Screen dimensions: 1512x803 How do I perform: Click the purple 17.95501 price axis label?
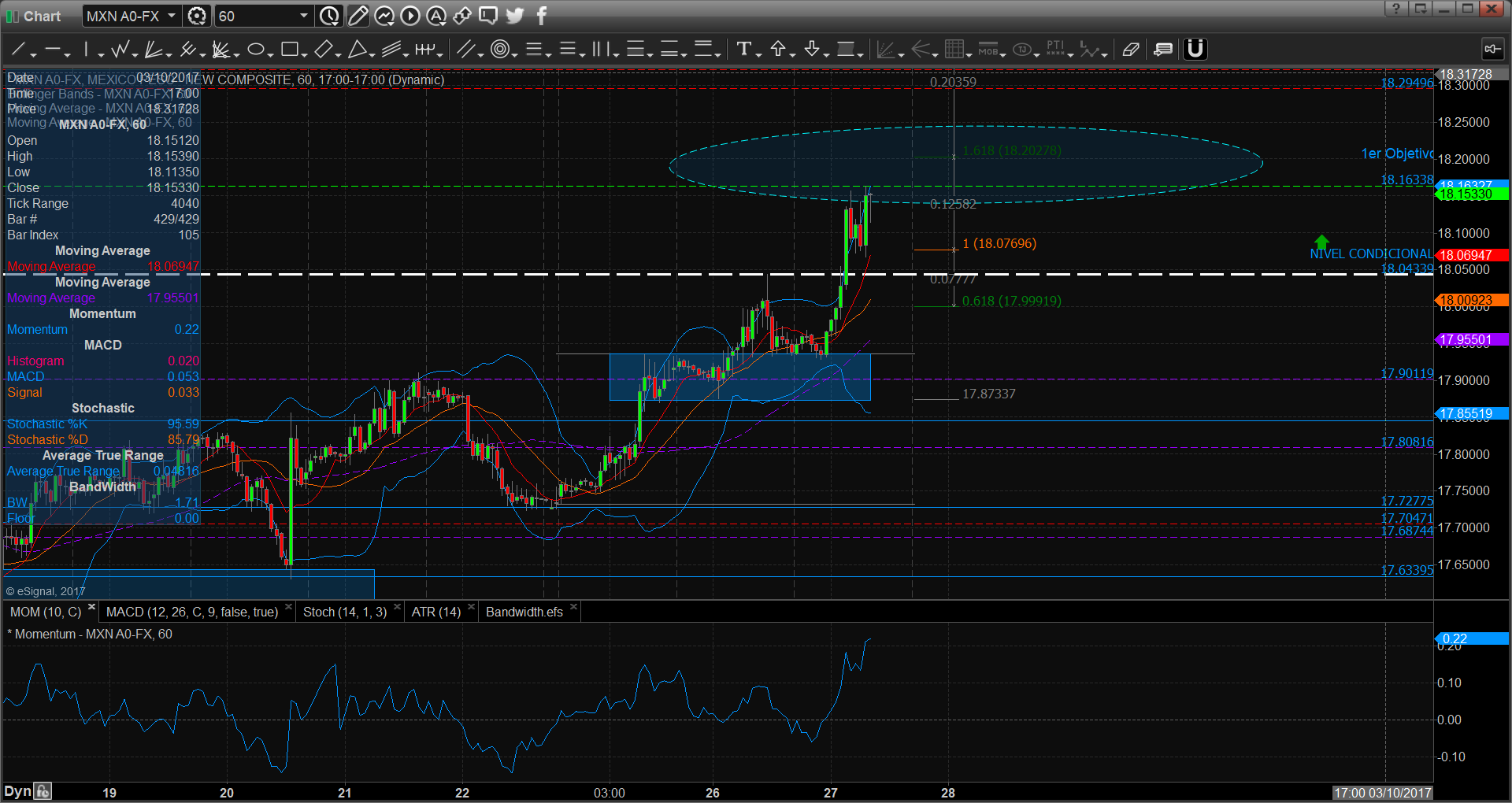click(1471, 340)
